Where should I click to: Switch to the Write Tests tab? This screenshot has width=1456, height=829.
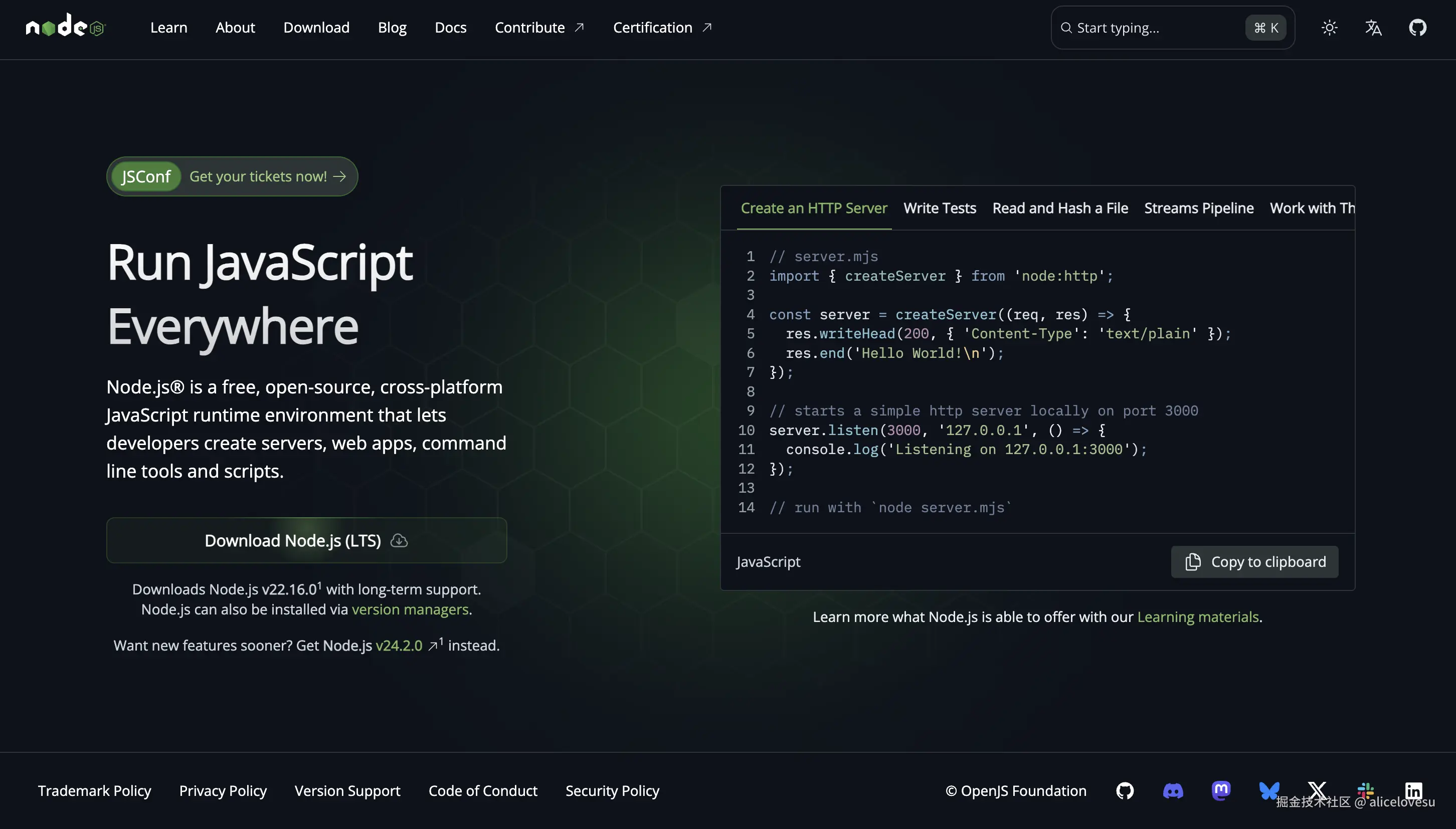pyautogui.click(x=940, y=209)
